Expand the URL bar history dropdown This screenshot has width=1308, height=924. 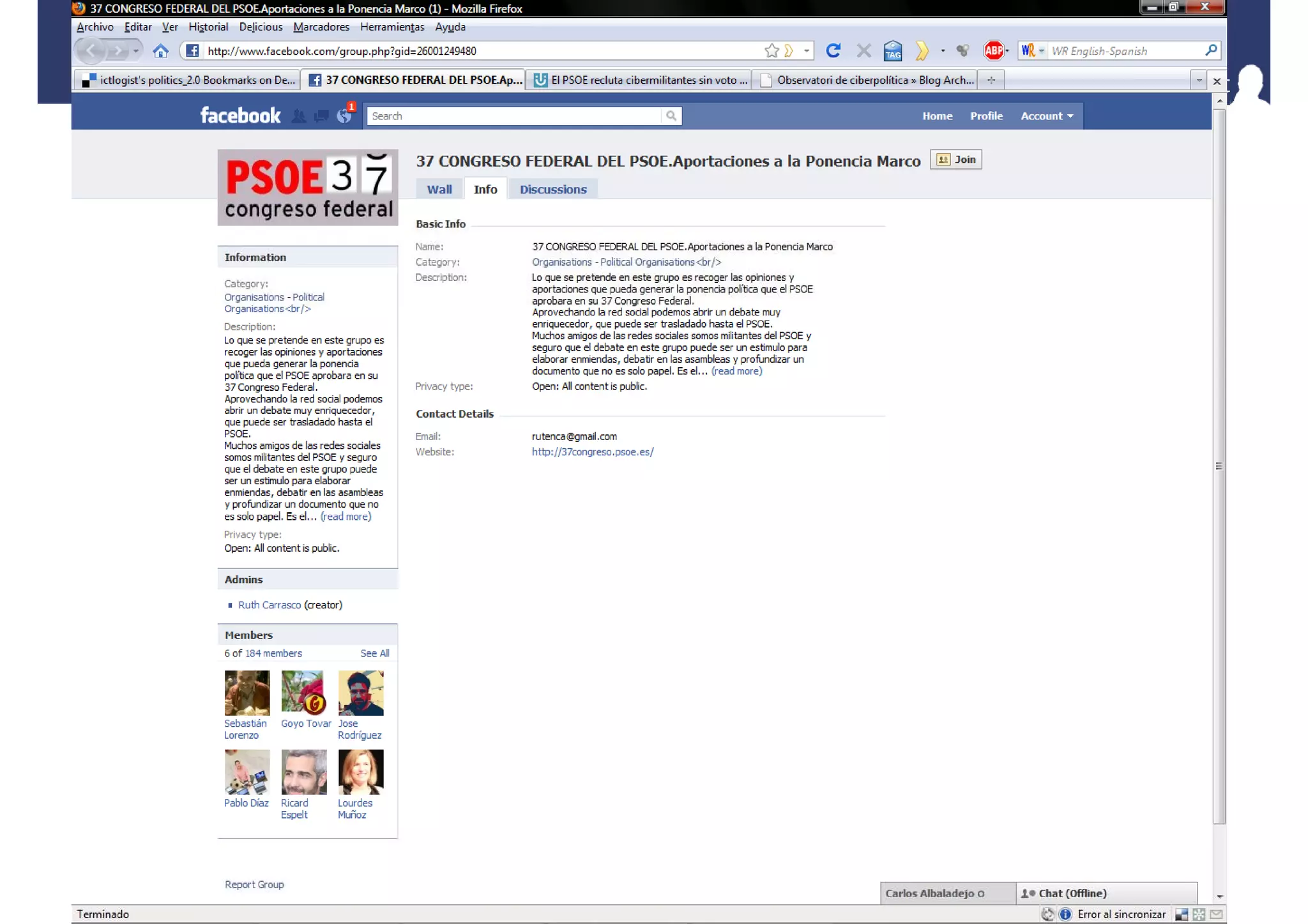[807, 50]
